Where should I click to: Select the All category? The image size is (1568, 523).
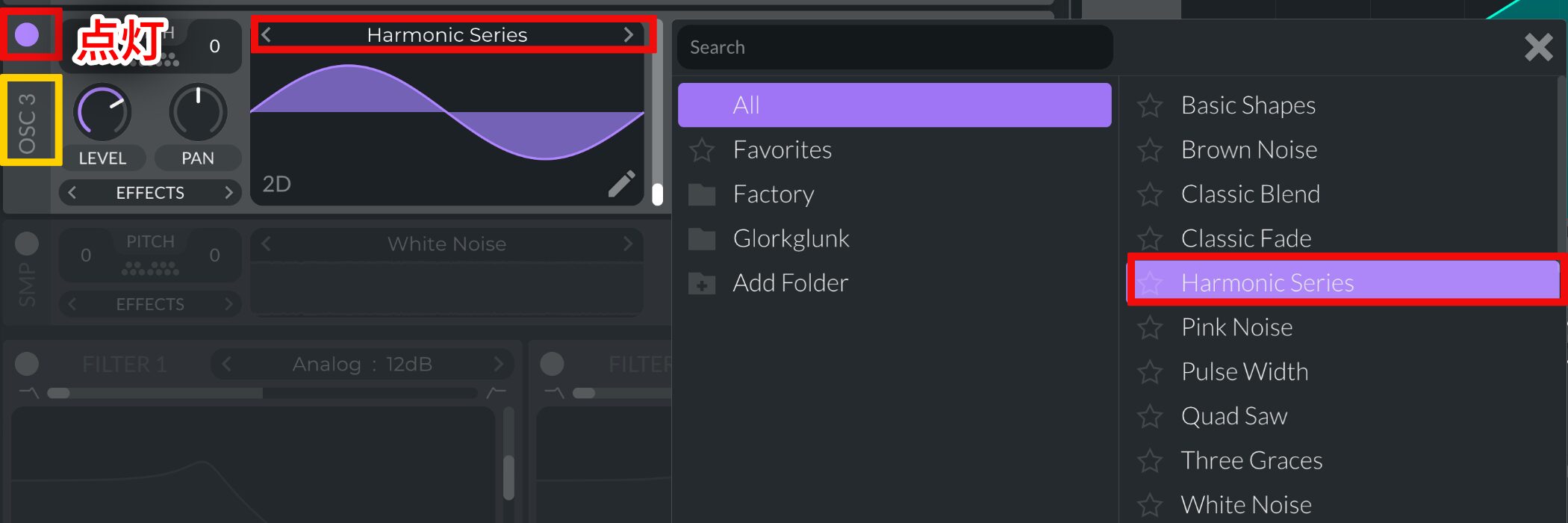pyautogui.click(x=895, y=105)
